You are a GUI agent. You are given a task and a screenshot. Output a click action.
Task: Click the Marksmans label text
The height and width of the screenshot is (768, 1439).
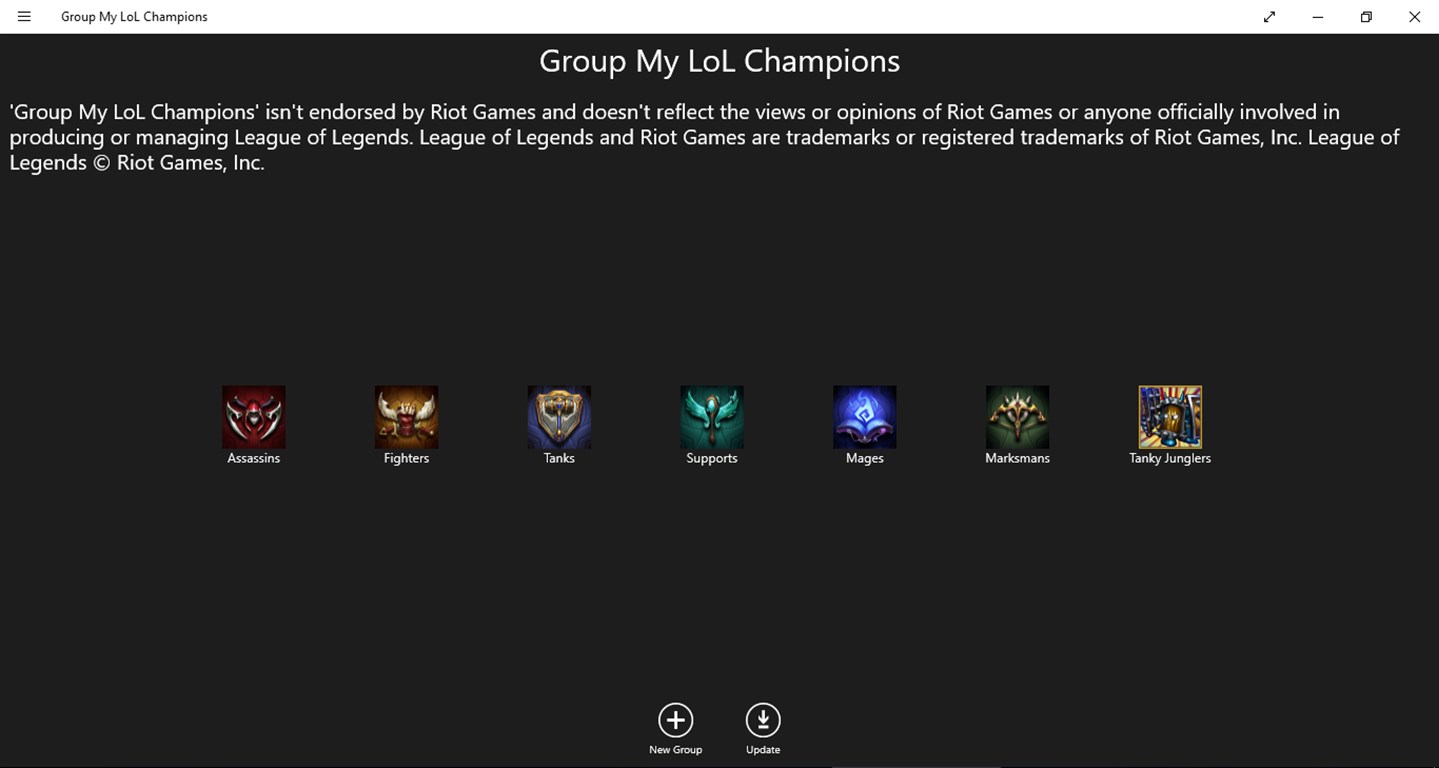(1017, 458)
